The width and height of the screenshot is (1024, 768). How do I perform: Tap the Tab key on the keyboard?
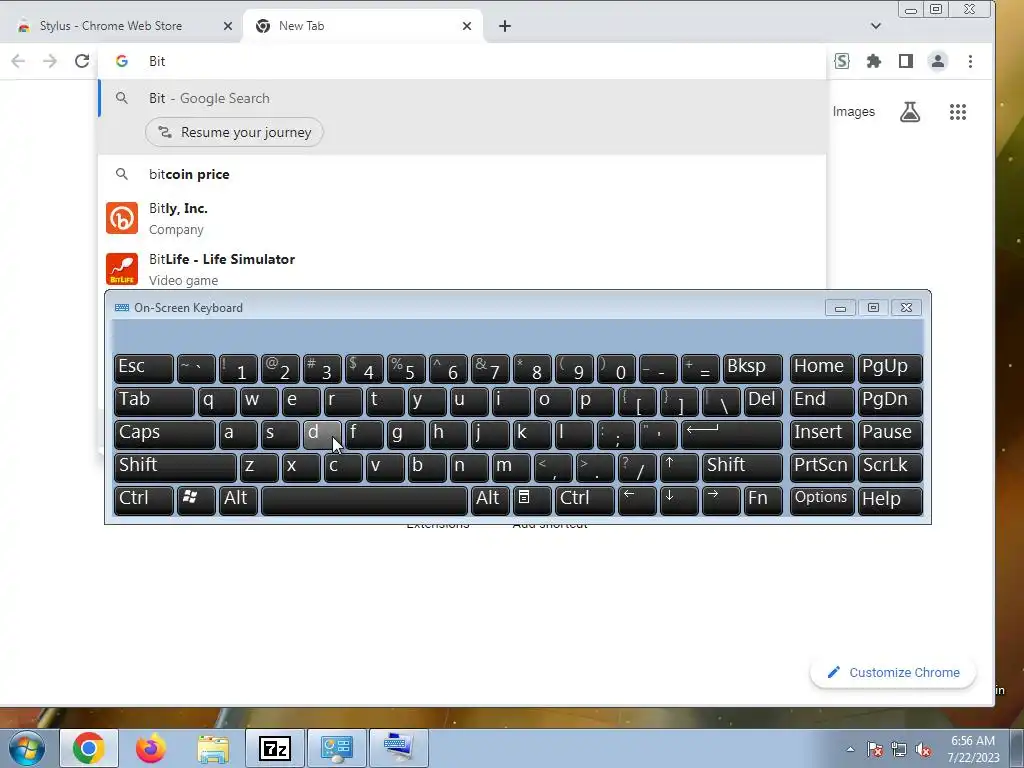pyautogui.click(x=154, y=402)
